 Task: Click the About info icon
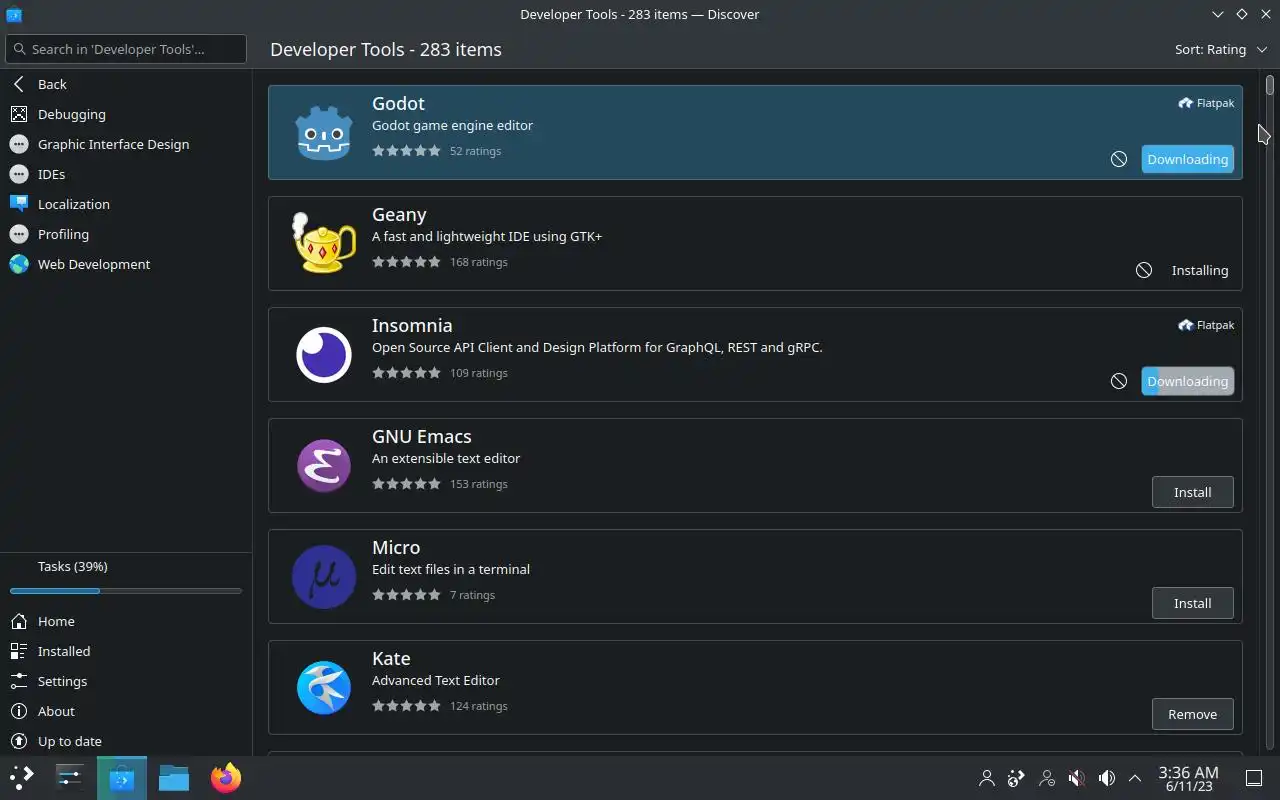(x=18, y=711)
